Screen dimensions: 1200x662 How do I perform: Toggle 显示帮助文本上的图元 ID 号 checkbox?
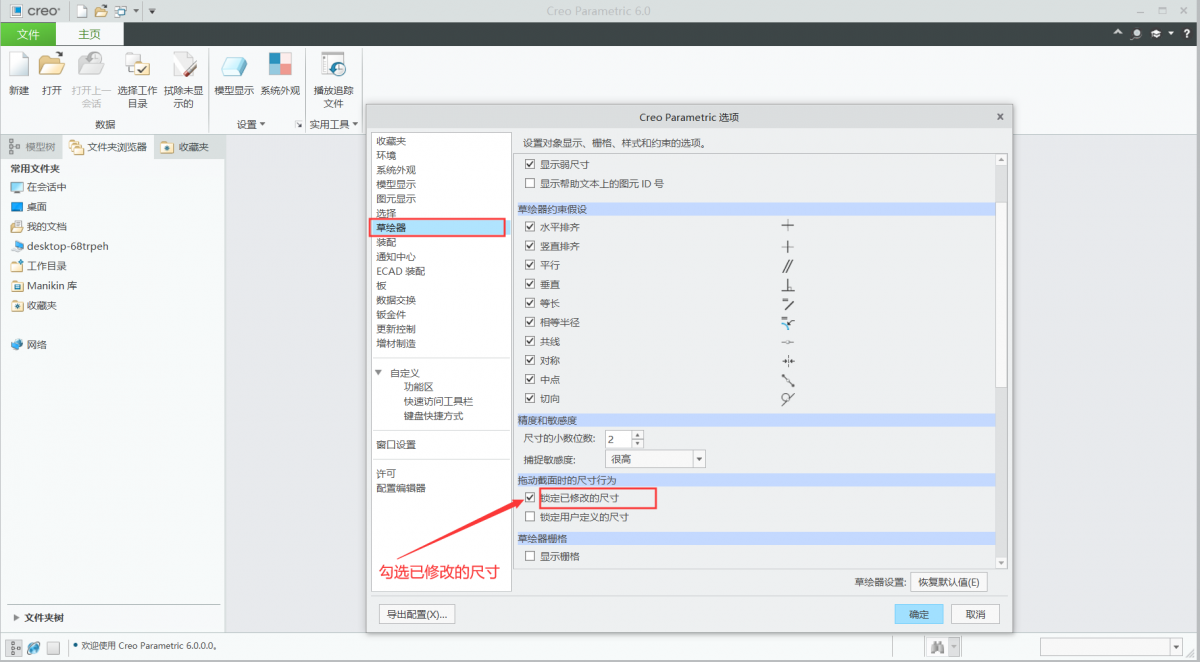(x=530, y=184)
